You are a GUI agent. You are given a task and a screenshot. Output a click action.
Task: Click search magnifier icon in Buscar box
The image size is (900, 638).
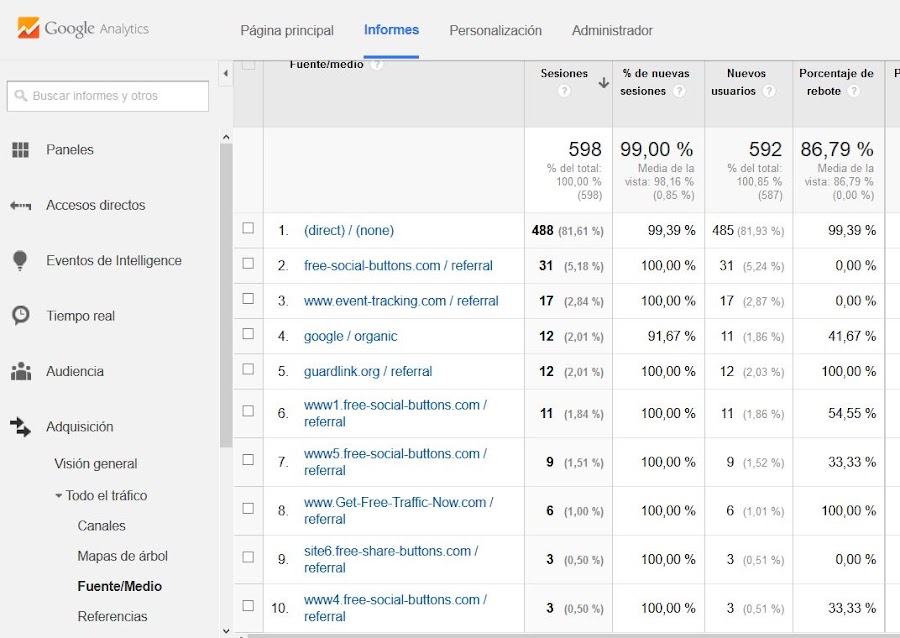point(21,95)
